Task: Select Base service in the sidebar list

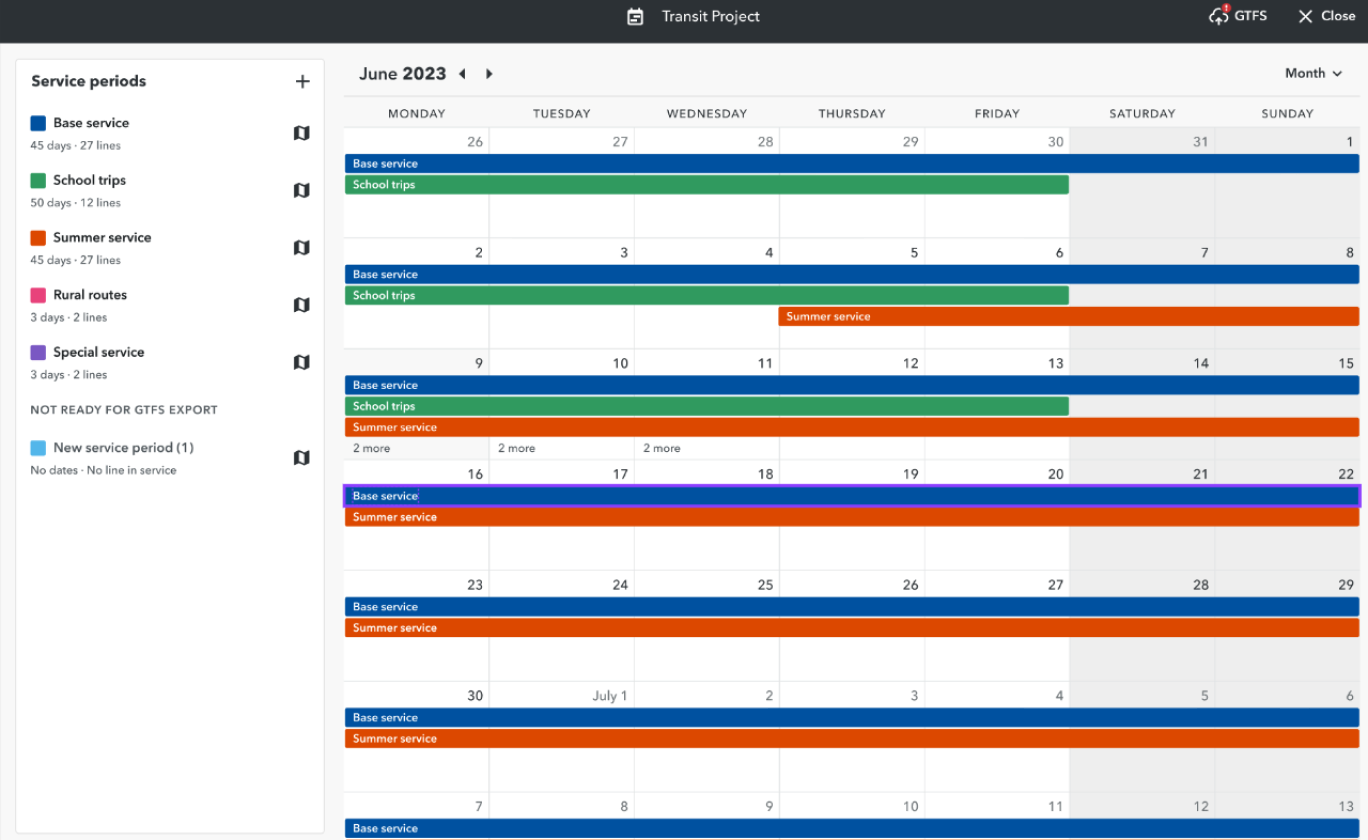Action: click(x=91, y=123)
